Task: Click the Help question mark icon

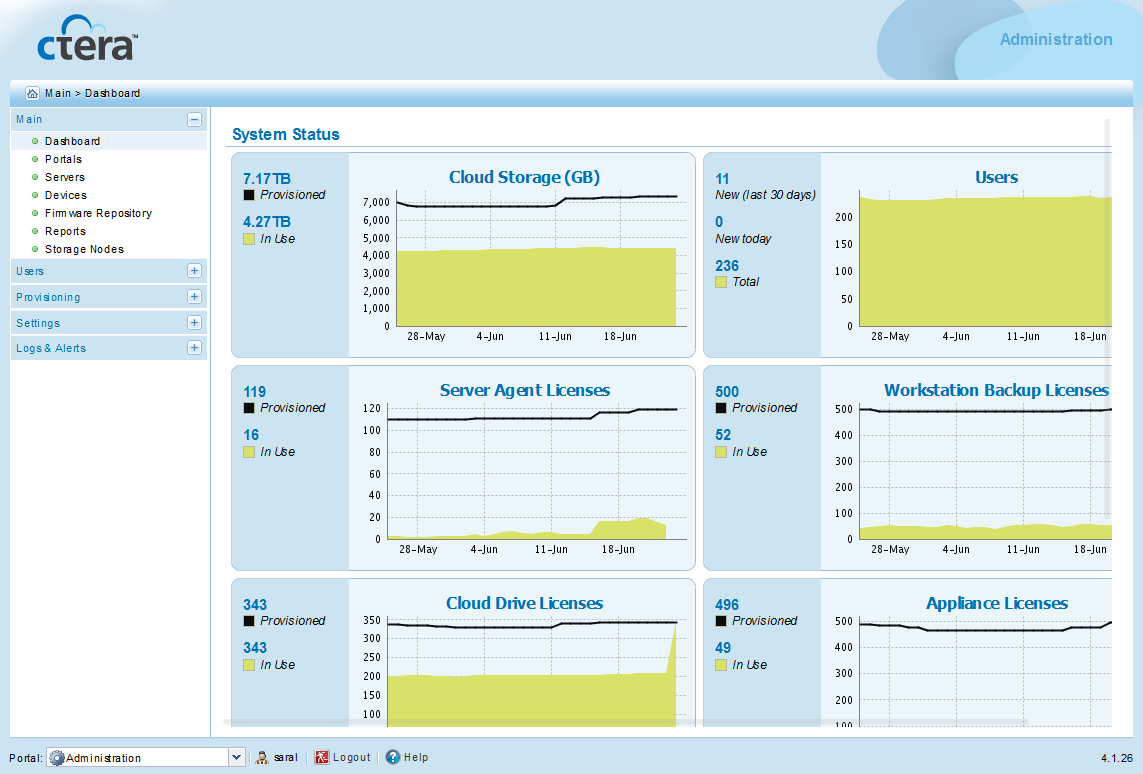Action: pyautogui.click(x=392, y=757)
